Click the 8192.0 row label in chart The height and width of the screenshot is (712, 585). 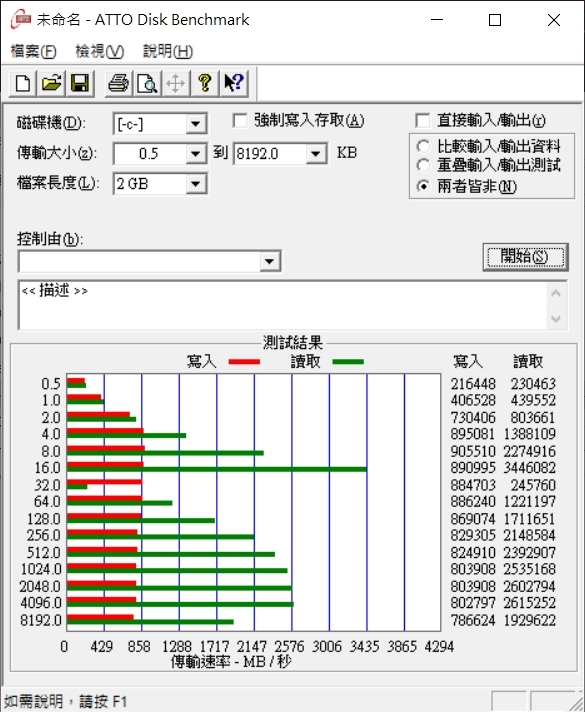pyautogui.click(x=40, y=620)
